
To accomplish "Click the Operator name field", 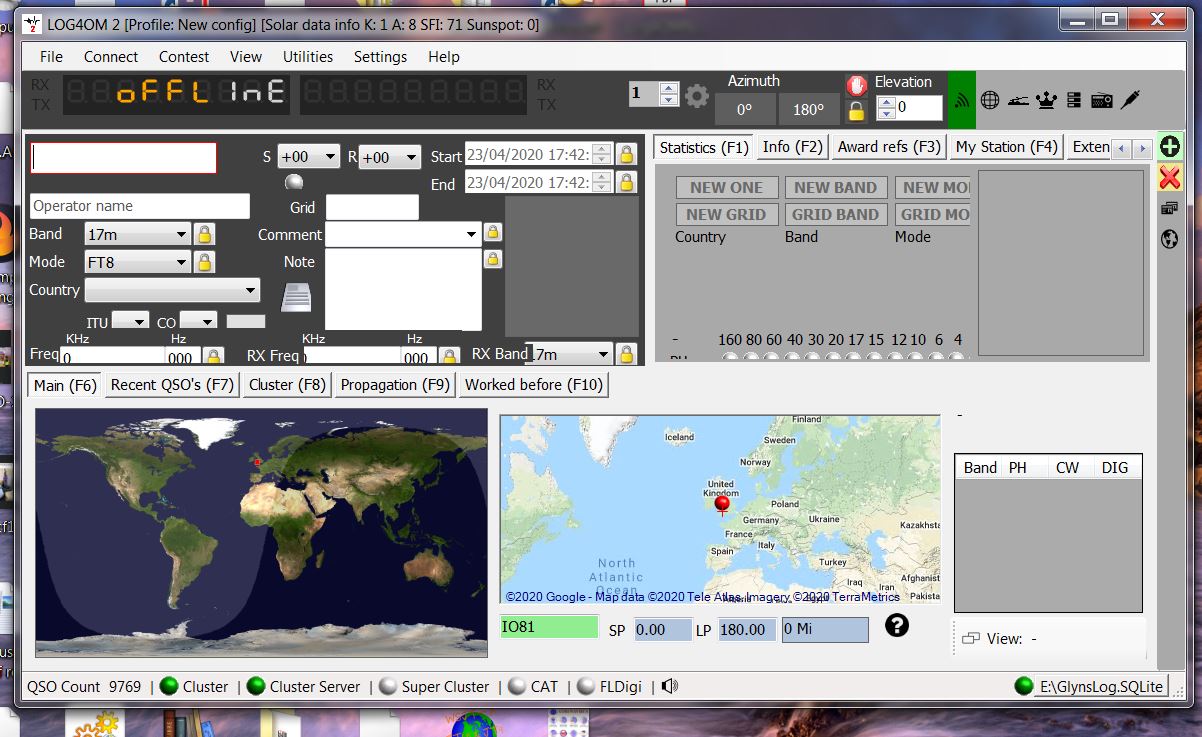I will click(x=140, y=206).
